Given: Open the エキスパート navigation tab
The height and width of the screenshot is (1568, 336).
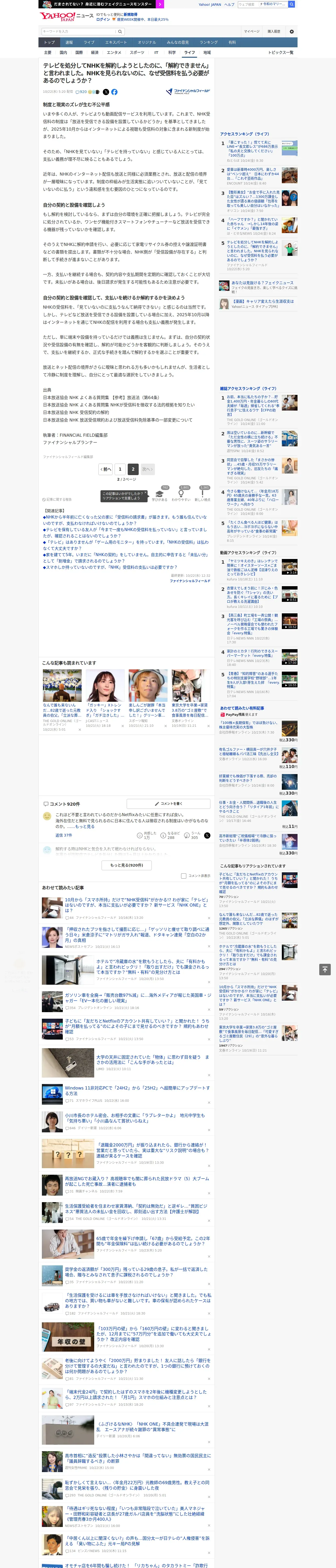Looking at the screenshot, I should coord(116,43).
